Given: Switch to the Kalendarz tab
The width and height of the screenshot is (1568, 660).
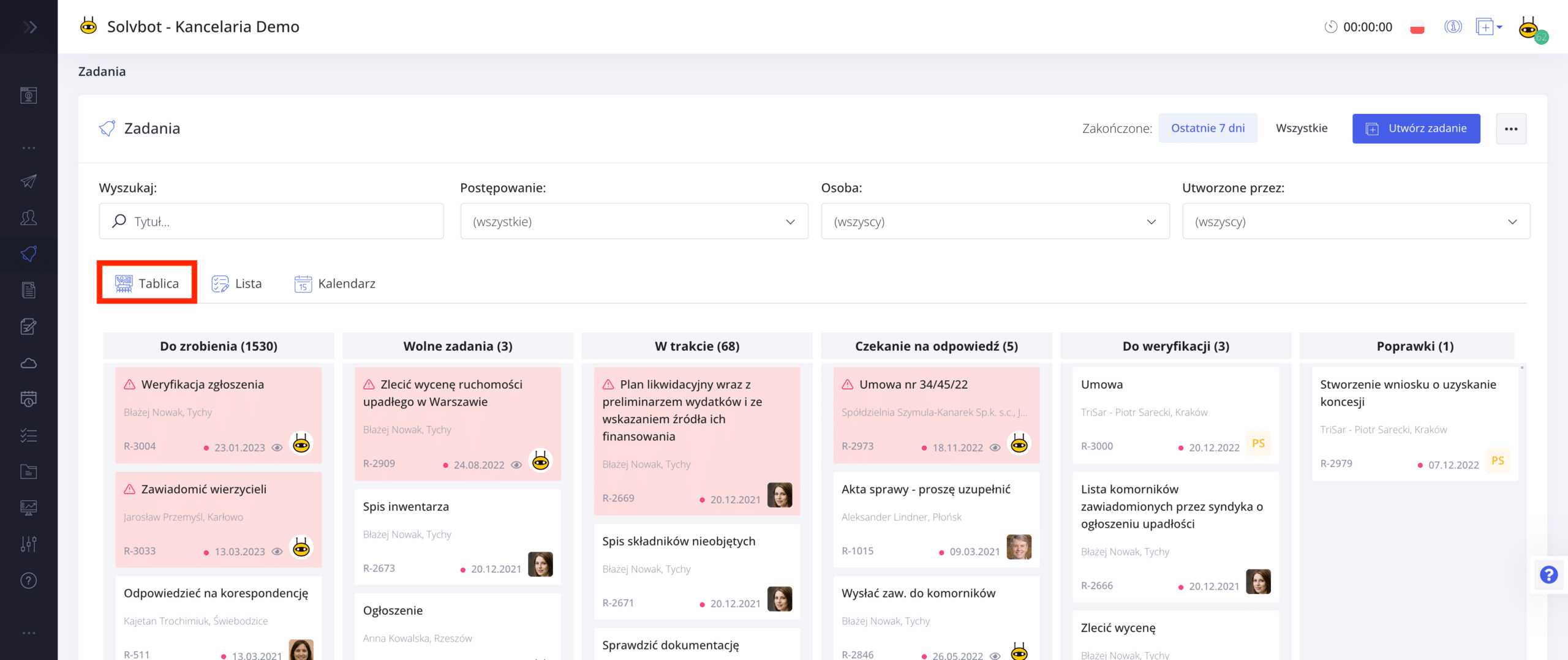Looking at the screenshot, I should (335, 283).
